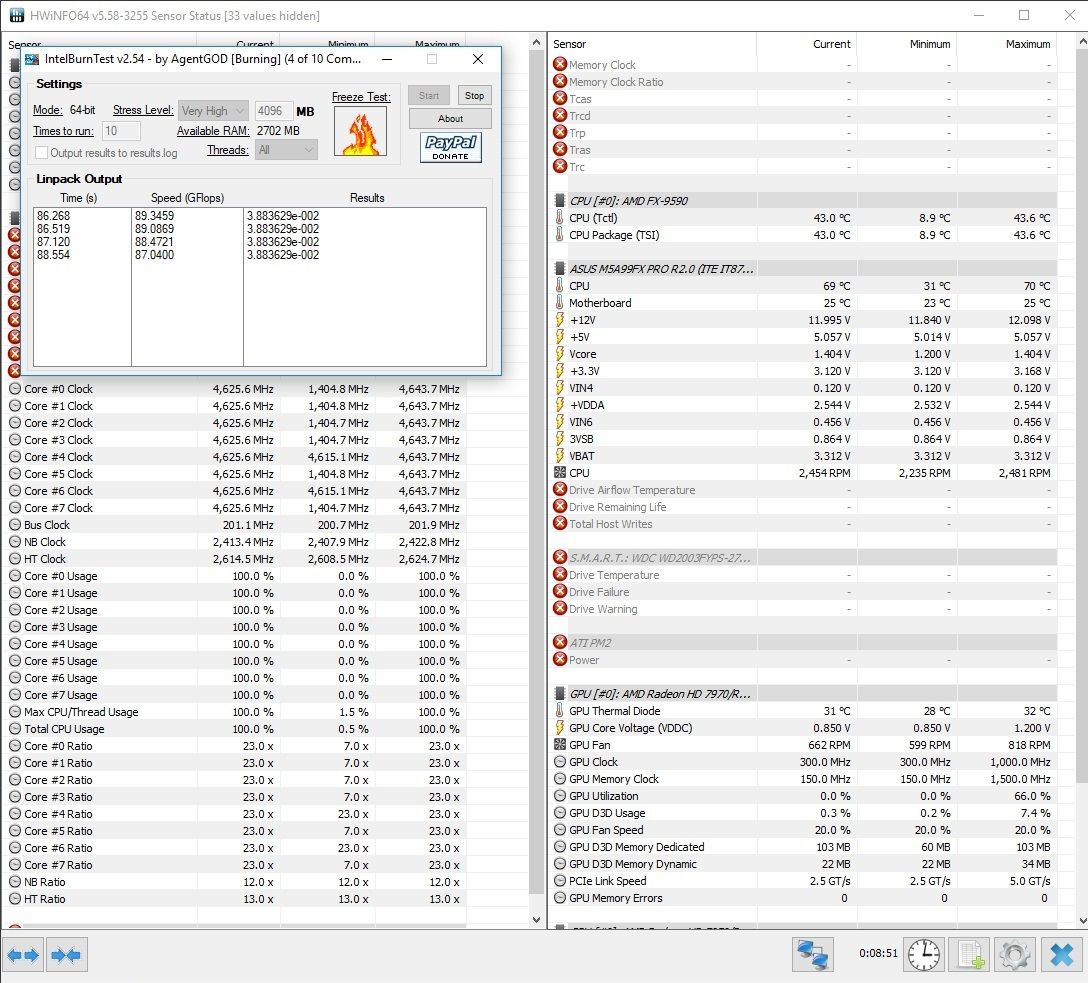Click the CPU (Tctl) thermometer icon
1088x983 pixels.
(559, 217)
